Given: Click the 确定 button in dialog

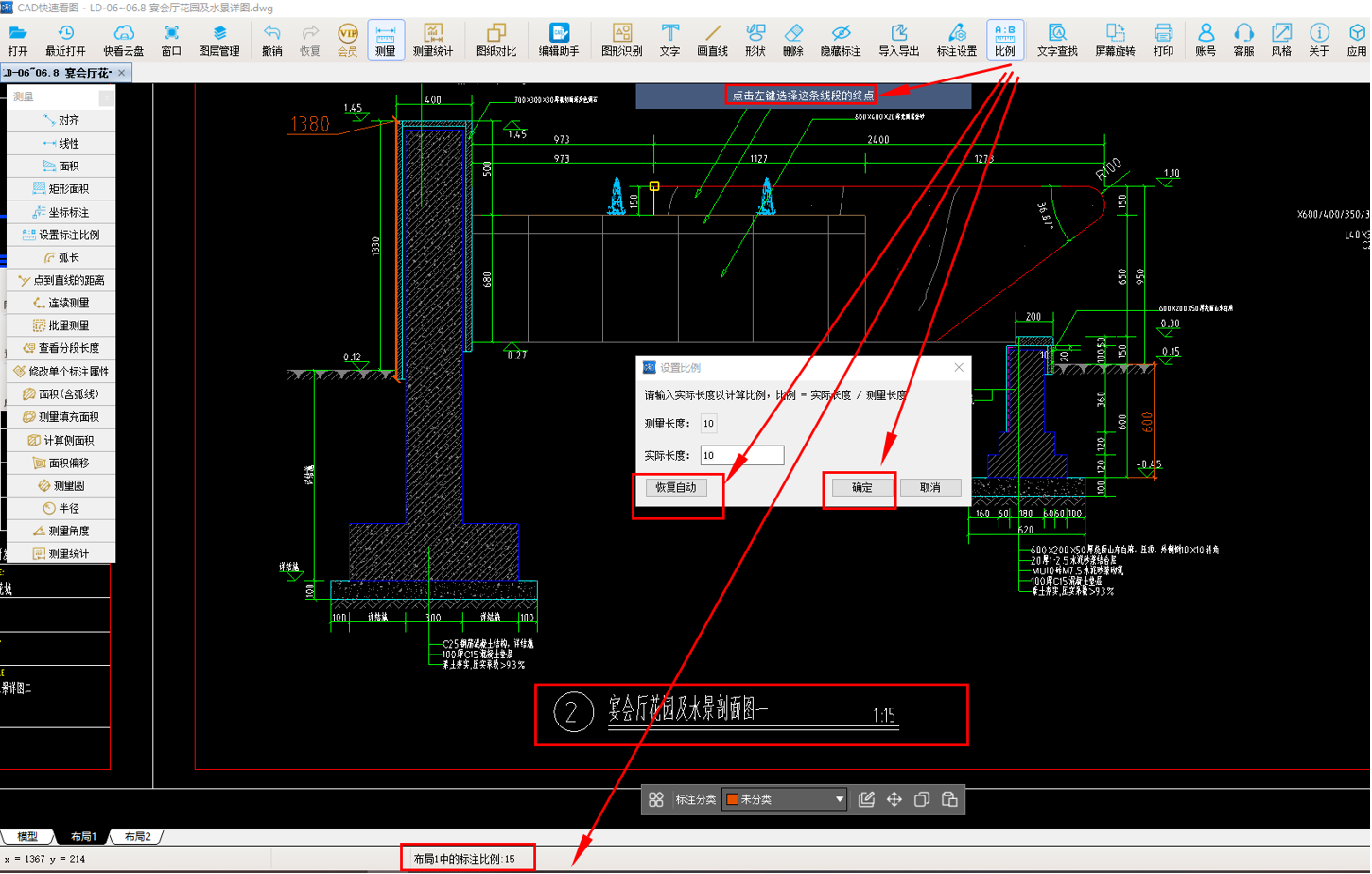Looking at the screenshot, I should [861, 488].
